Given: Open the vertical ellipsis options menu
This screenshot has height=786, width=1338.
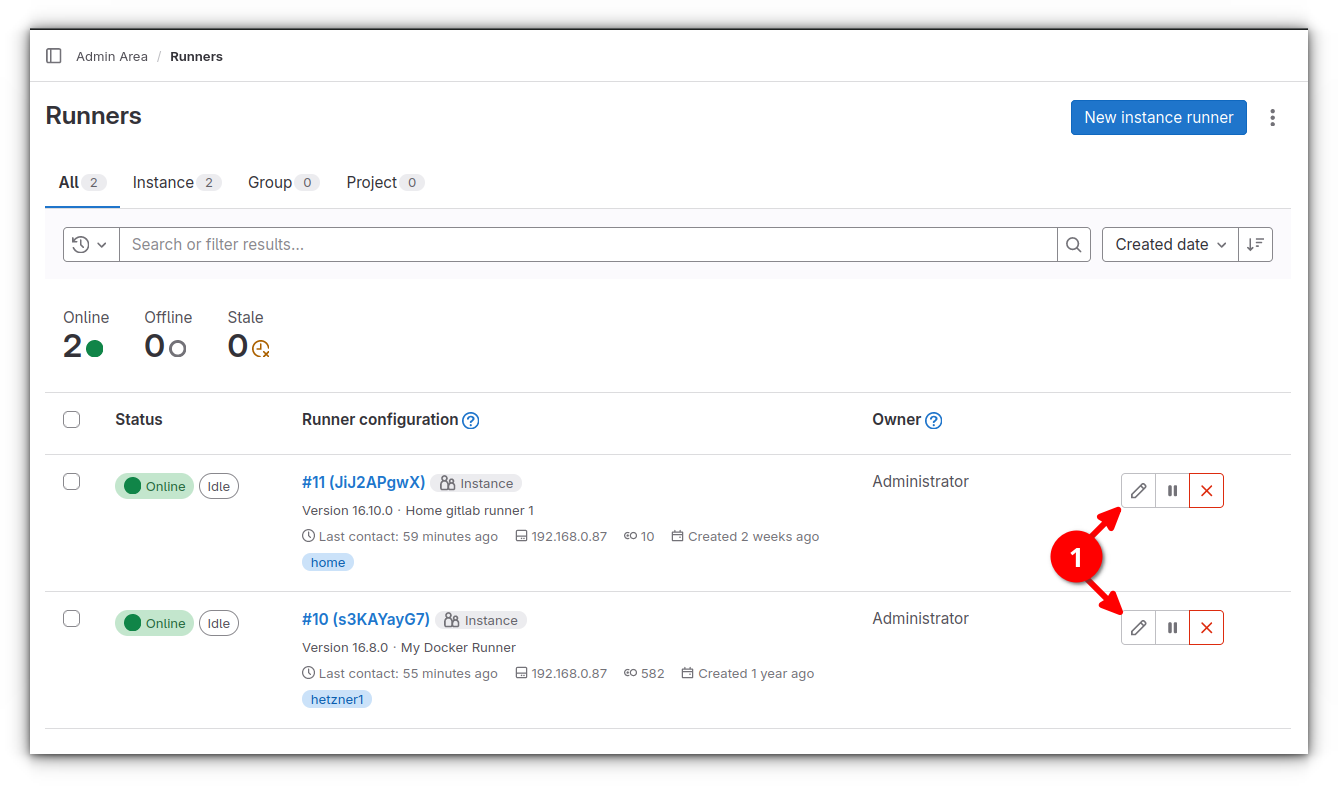Looking at the screenshot, I should click(x=1272, y=117).
